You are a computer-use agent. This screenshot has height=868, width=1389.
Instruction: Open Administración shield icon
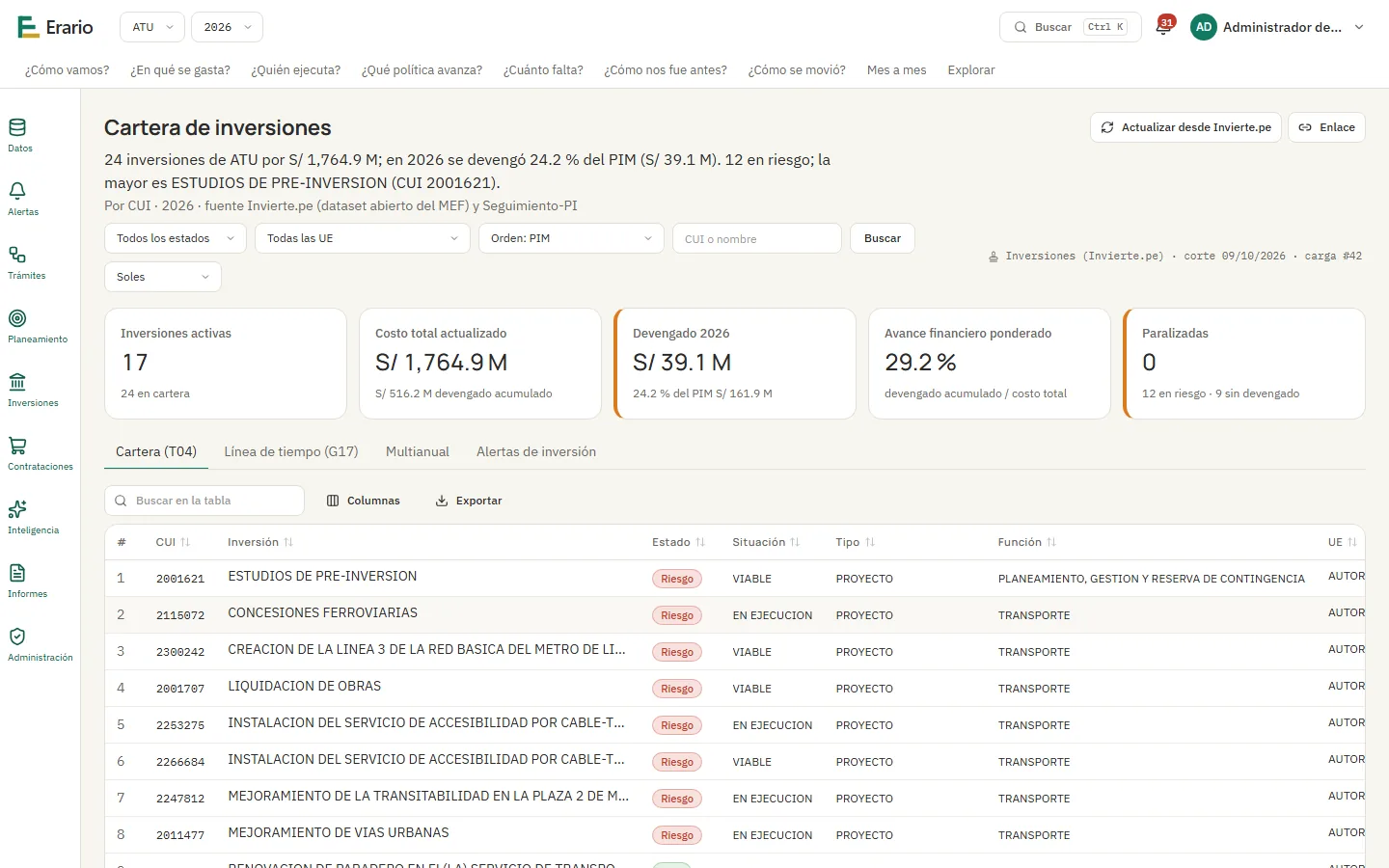click(17, 637)
